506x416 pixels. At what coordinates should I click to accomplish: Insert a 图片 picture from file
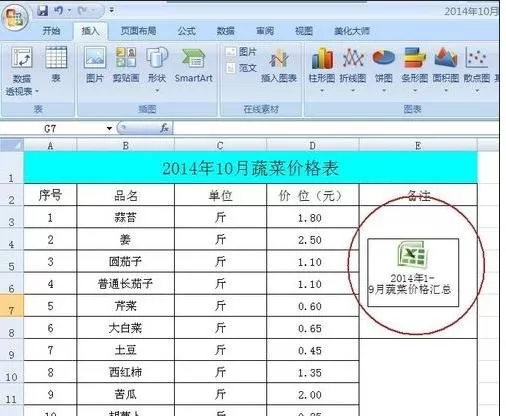[95, 65]
